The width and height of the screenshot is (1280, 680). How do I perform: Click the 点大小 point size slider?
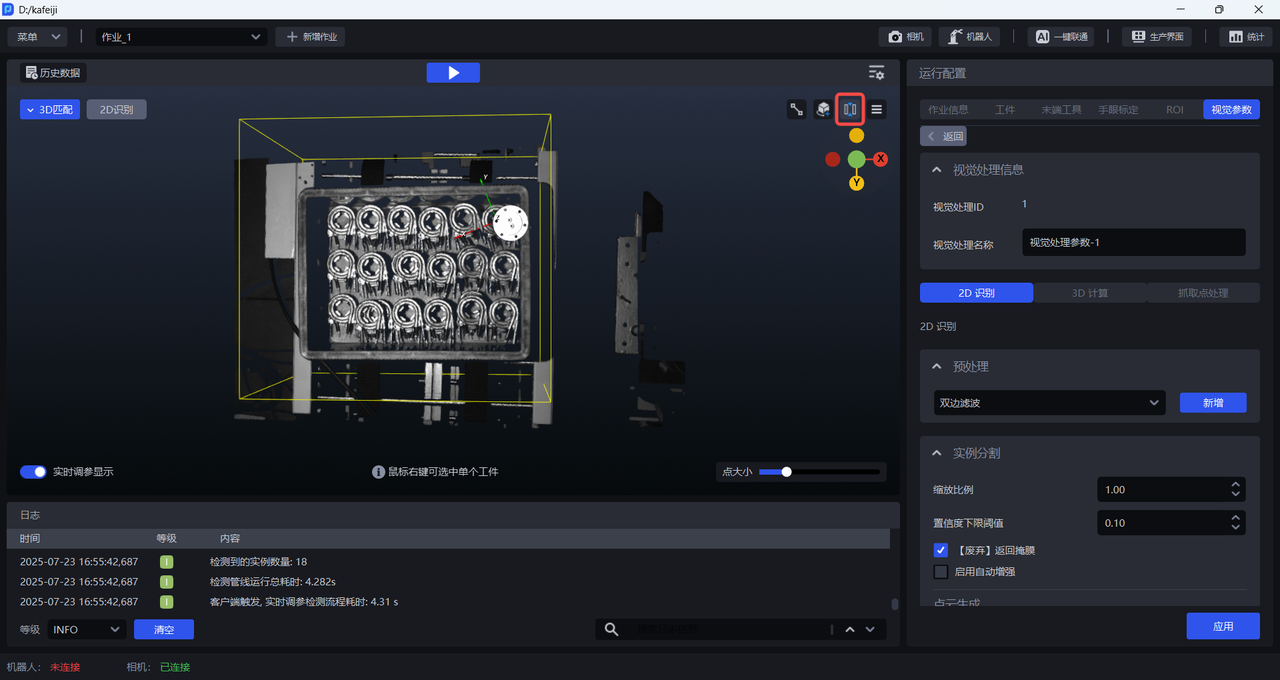pos(819,472)
